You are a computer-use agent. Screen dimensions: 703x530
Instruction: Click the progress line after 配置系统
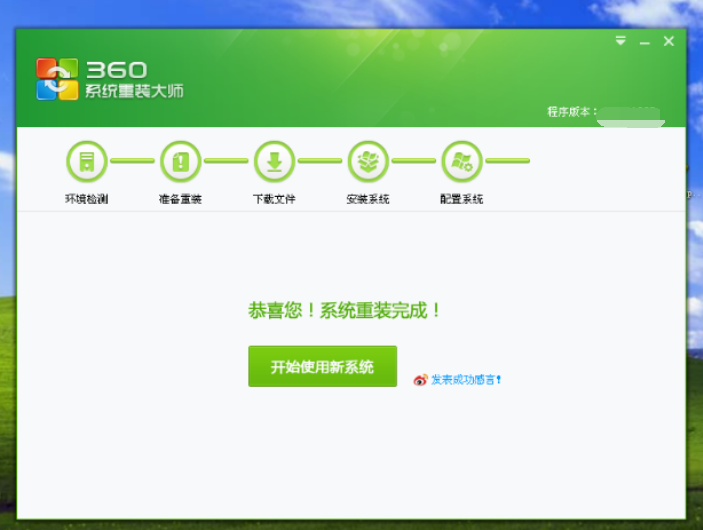507,160
